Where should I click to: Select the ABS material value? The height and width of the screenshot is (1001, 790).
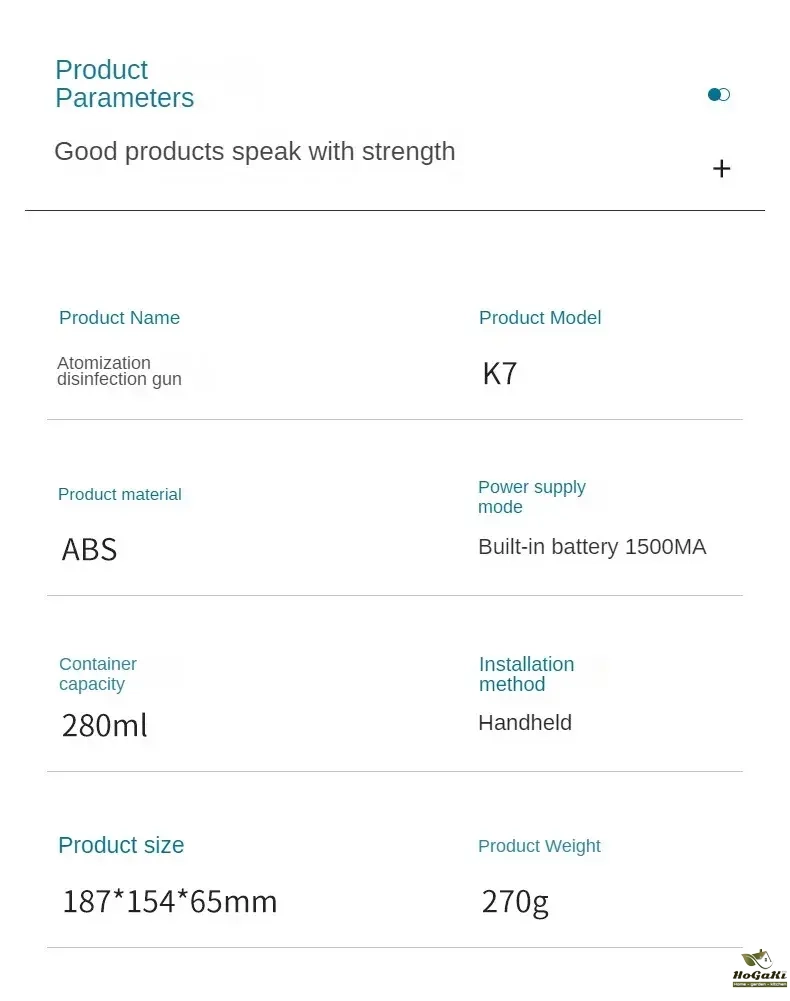pyautogui.click(x=89, y=549)
